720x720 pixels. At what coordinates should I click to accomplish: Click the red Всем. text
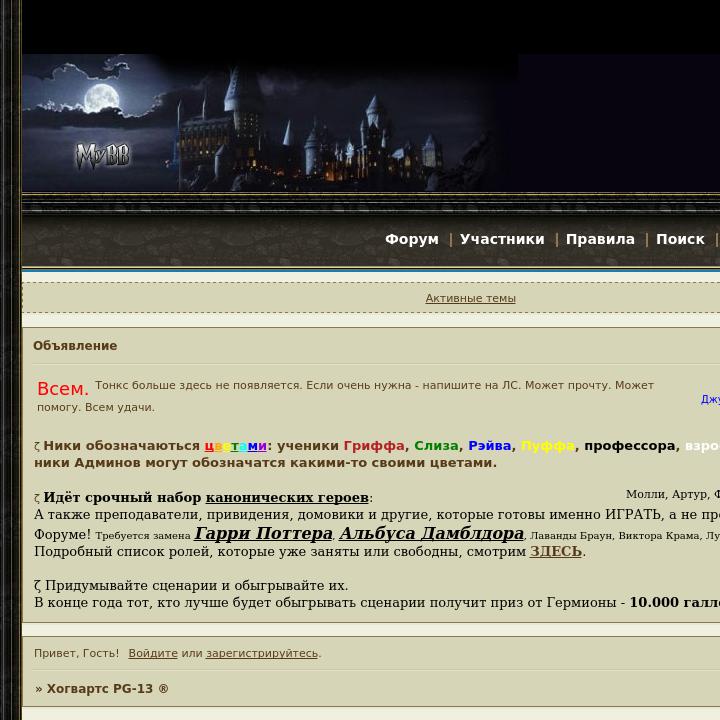(63, 388)
